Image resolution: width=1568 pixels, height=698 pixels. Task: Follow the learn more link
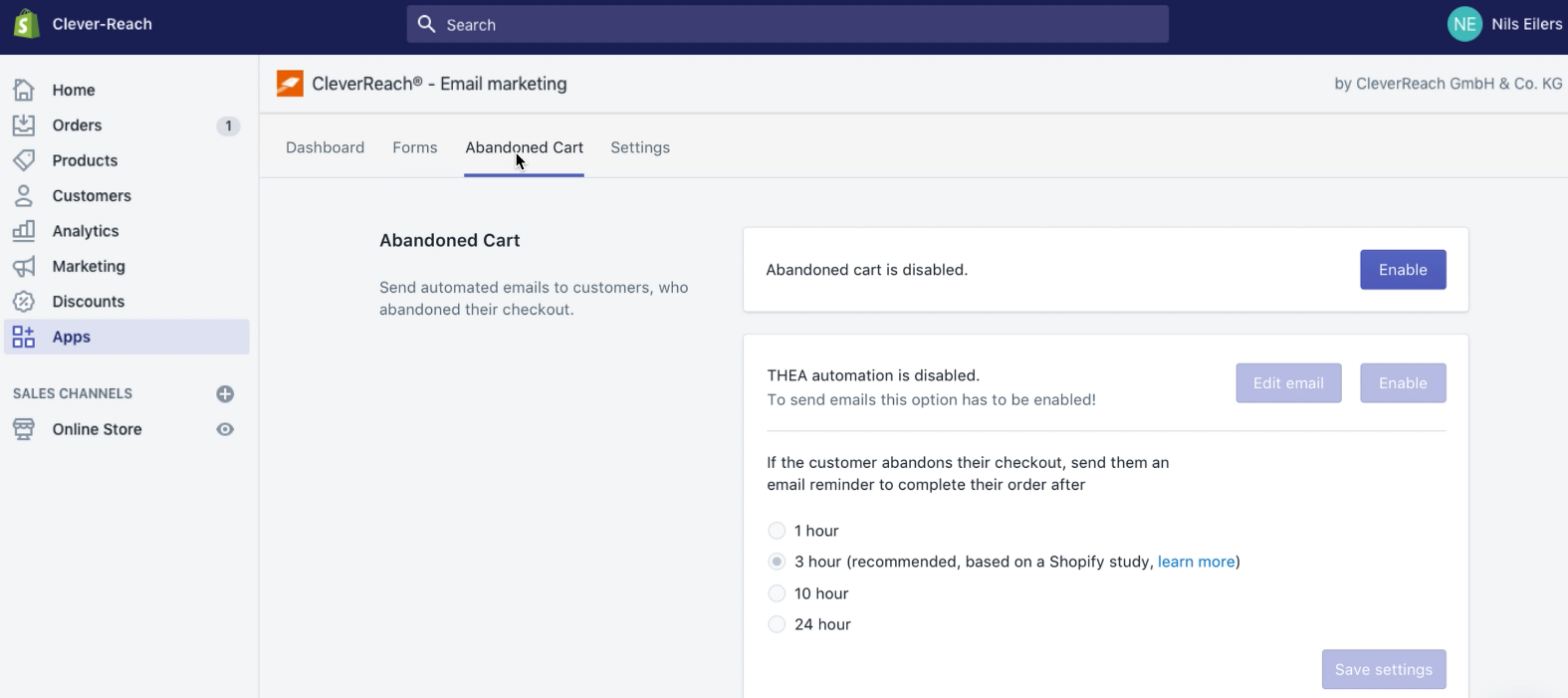click(x=1196, y=562)
